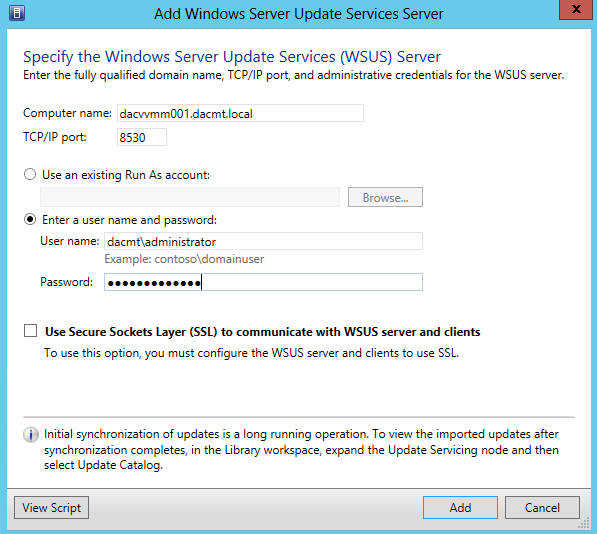Screen dimensions: 597x534
Task: Click the Add button
Action: click(460, 507)
